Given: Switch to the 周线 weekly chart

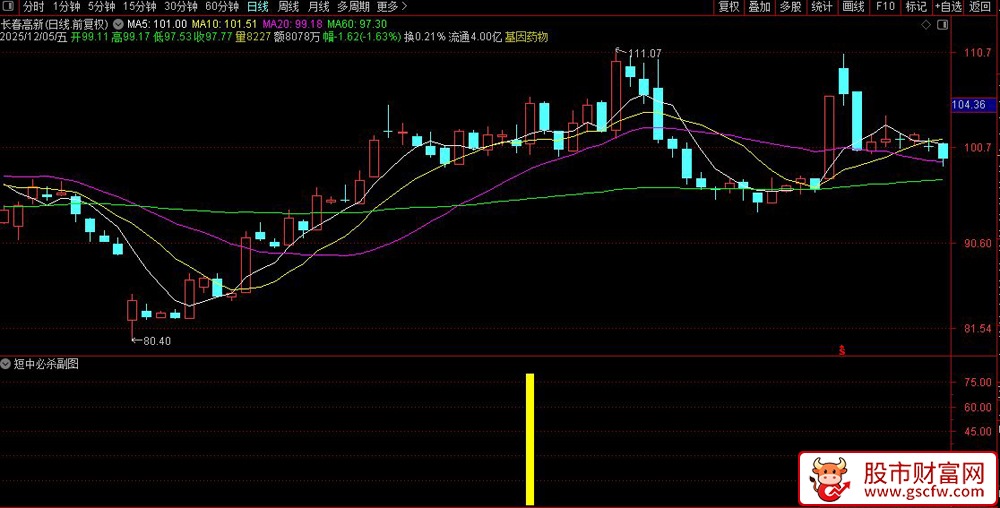Looking at the screenshot, I should coord(288,7).
